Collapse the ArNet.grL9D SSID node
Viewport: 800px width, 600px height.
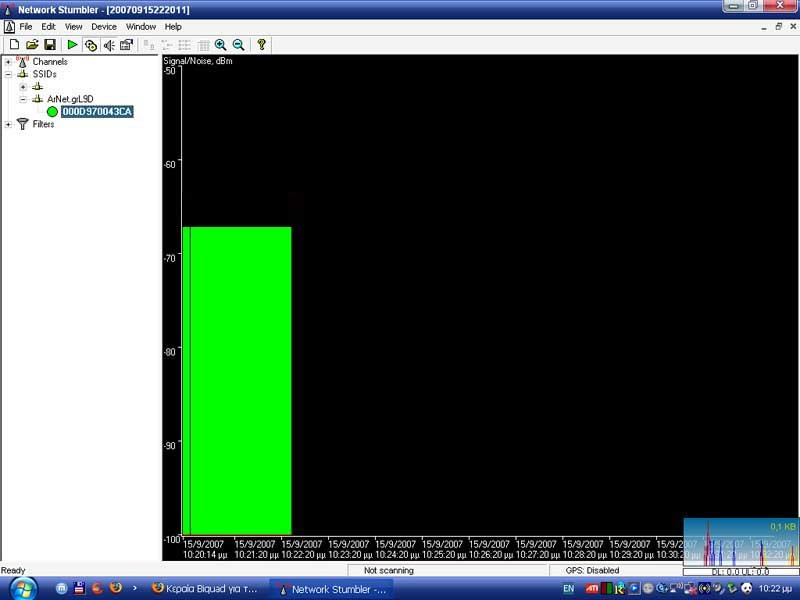[23, 99]
